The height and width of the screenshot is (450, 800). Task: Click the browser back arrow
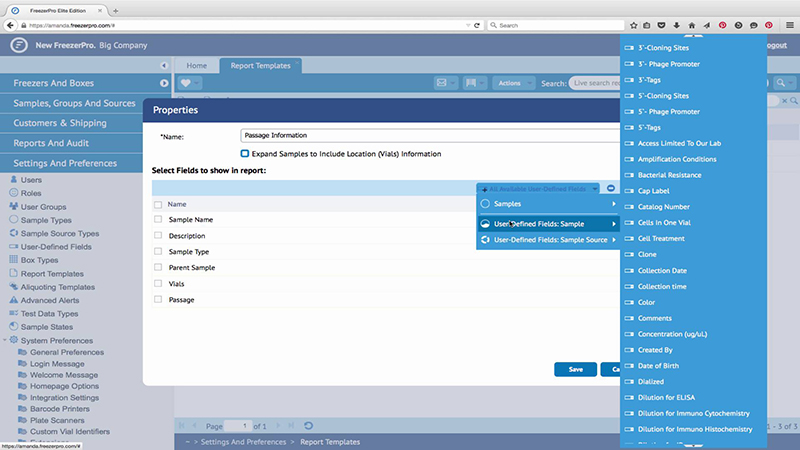click(x=10, y=25)
